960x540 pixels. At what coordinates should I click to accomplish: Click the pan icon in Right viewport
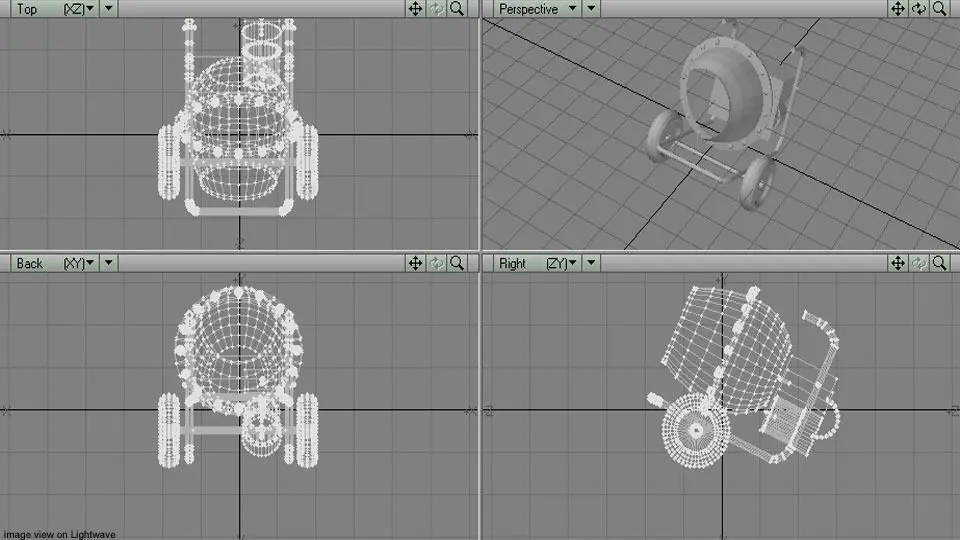pos(898,263)
